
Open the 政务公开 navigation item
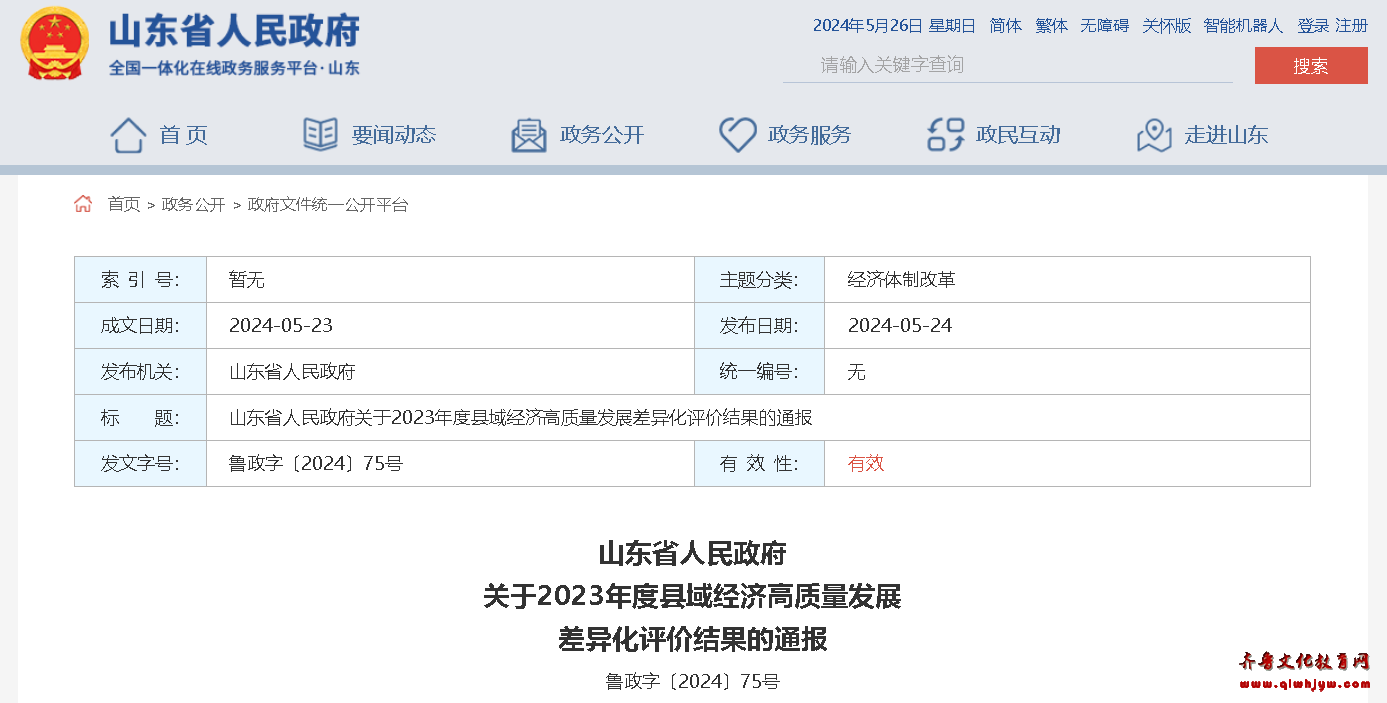(602, 135)
